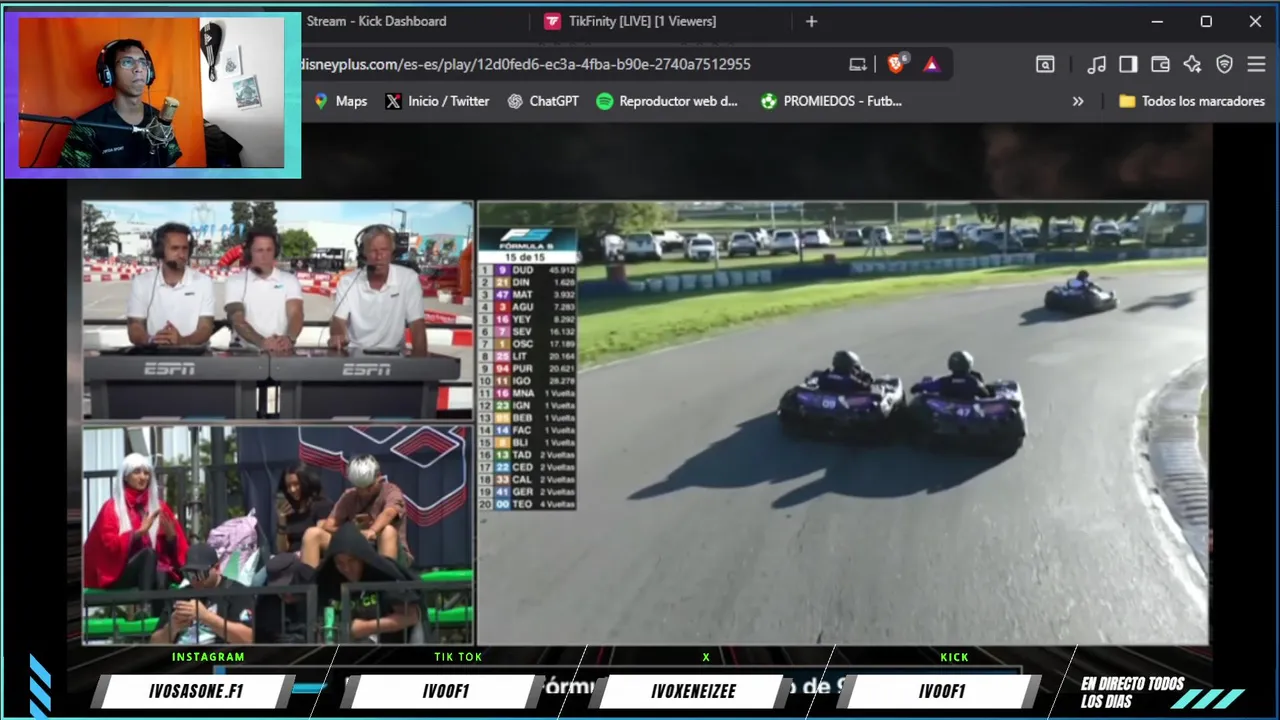Click leaderboard row 'CED'
Viewport: 1280px width, 720px height.
527,467
